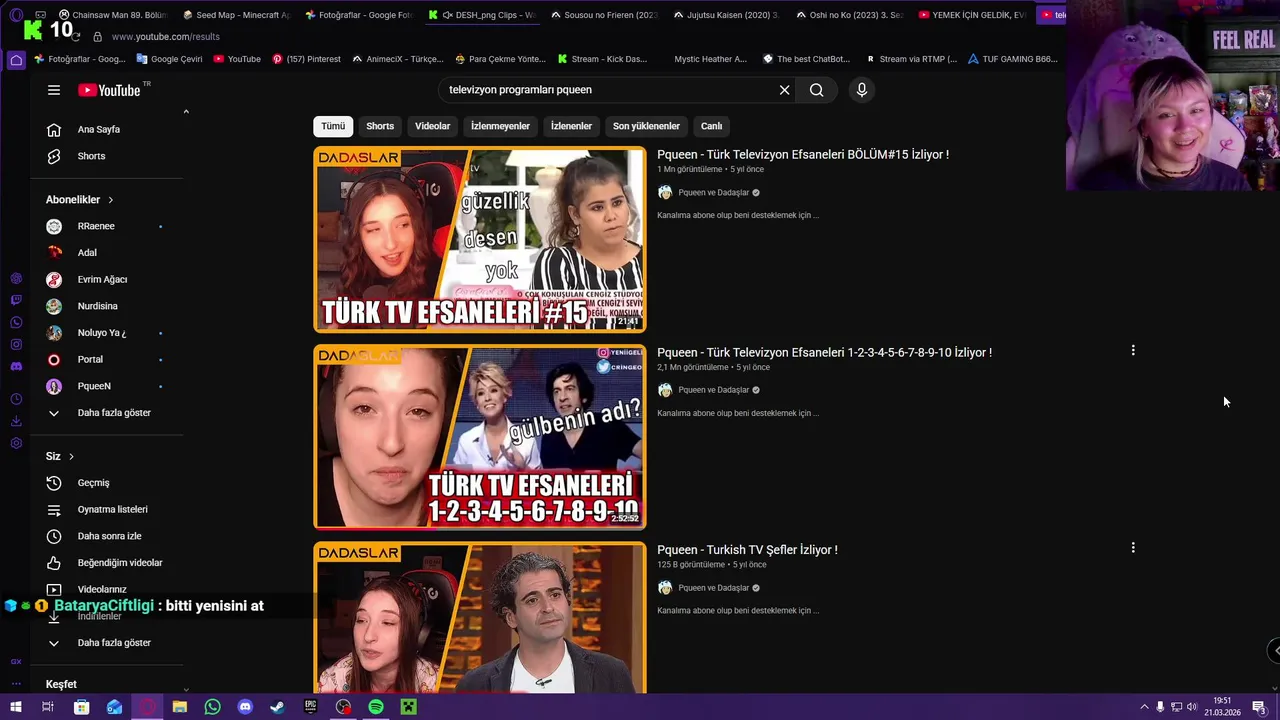The width and height of the screenshot is (1280, 720).
Task: Open the Windows Start menu
Action: click(x=15, y=707)
